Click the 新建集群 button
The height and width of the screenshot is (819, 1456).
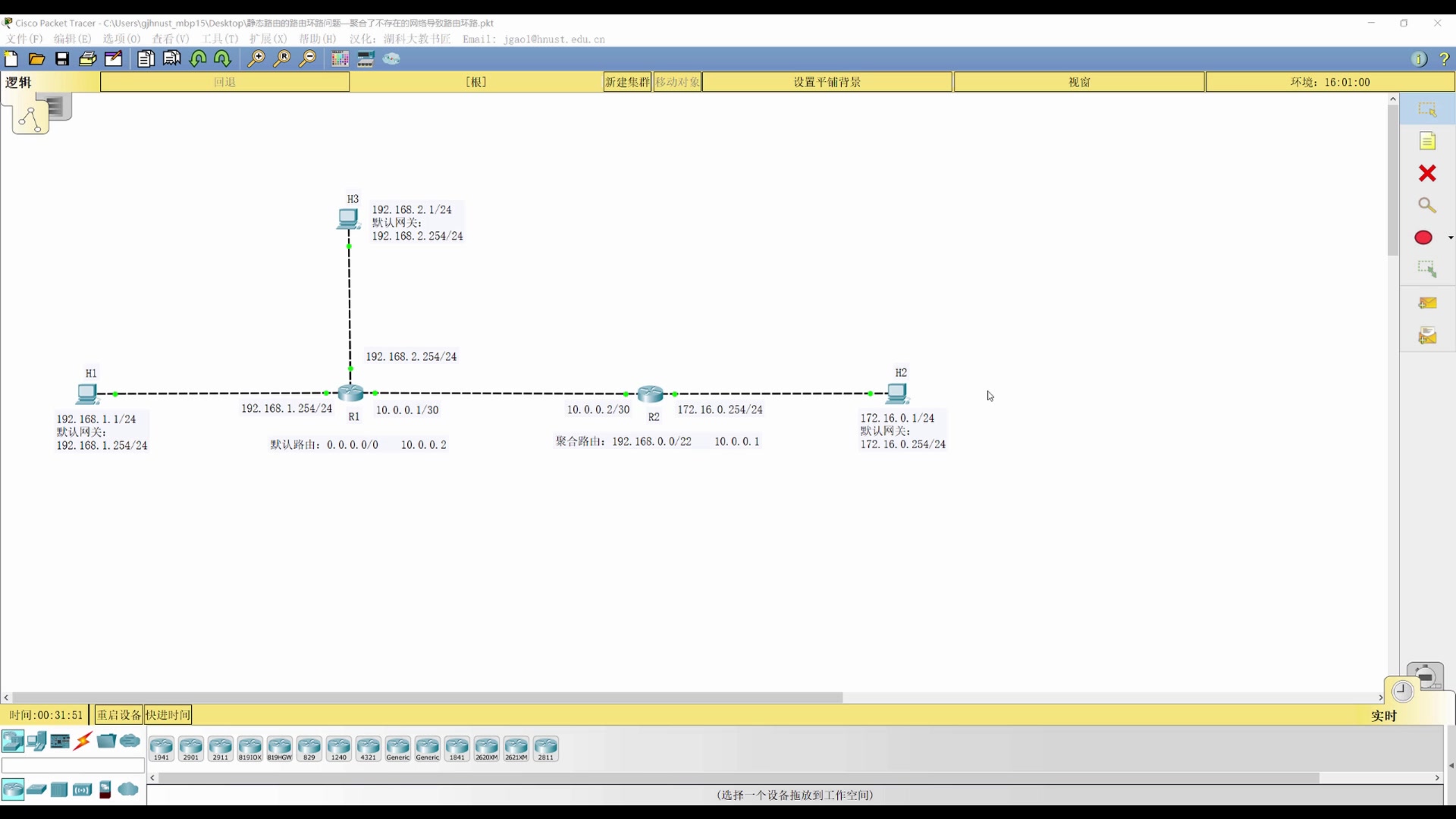(628, 82)
